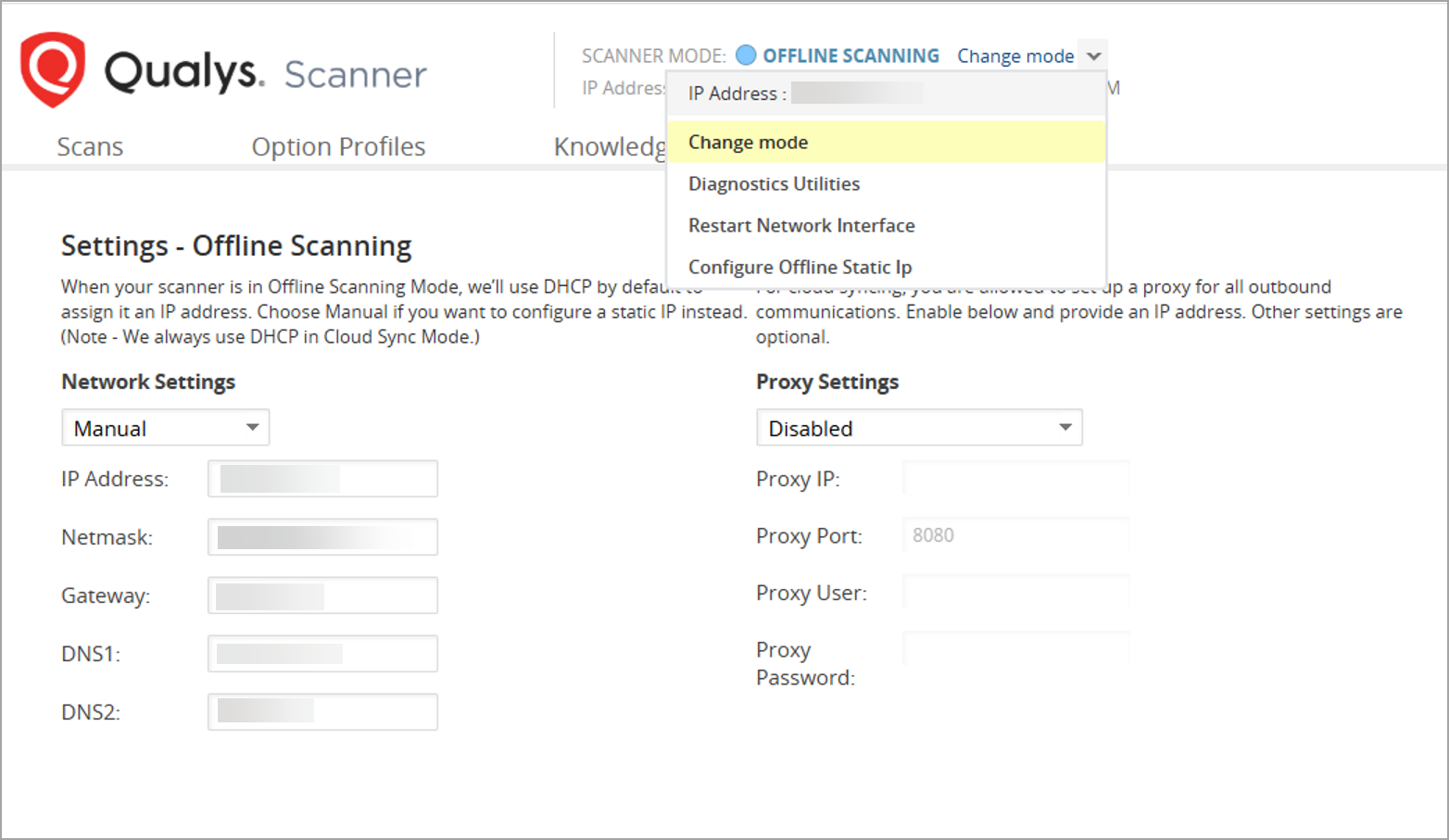The width and height of the screenshot is (1449, 840).
Task: Open the Scans tab
Action: (x=90, y=146)
